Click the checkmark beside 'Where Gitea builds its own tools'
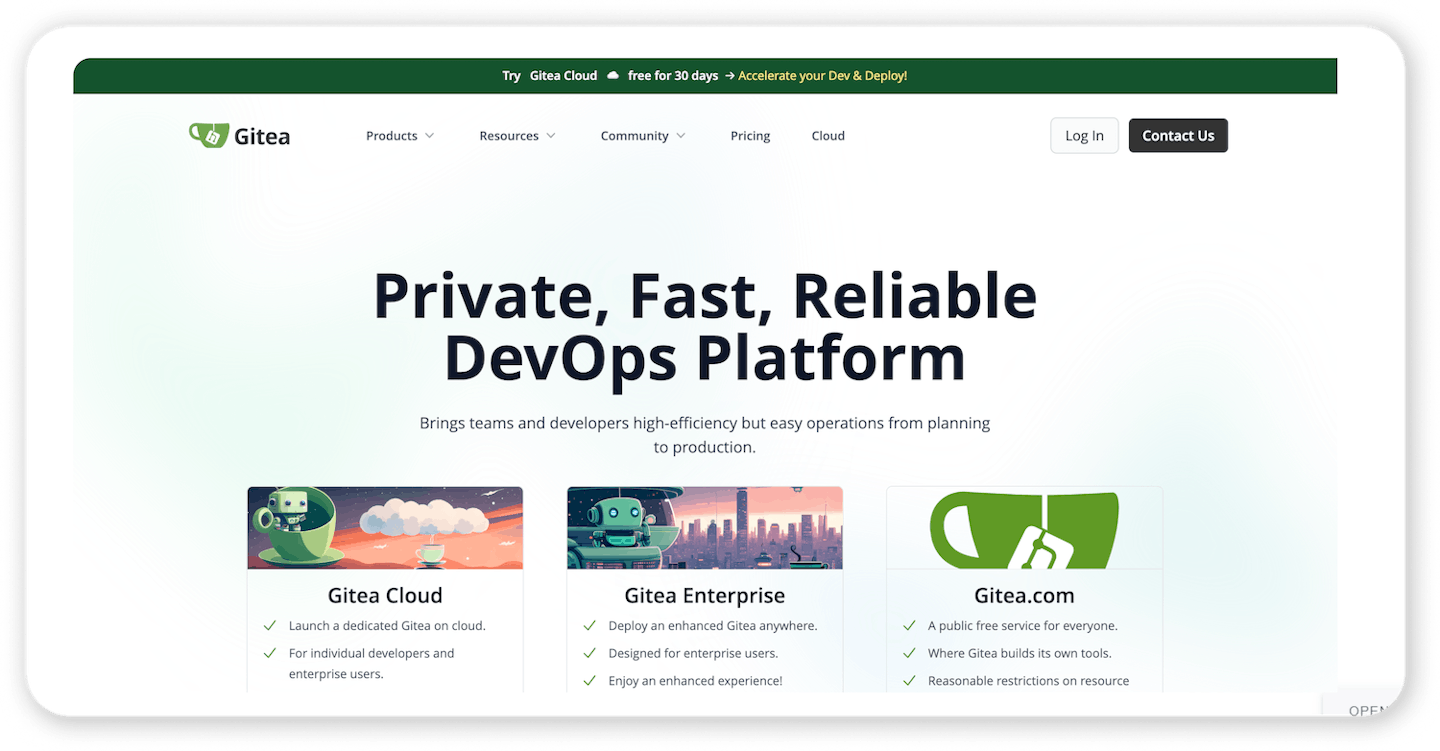 [x=909, y=653]
